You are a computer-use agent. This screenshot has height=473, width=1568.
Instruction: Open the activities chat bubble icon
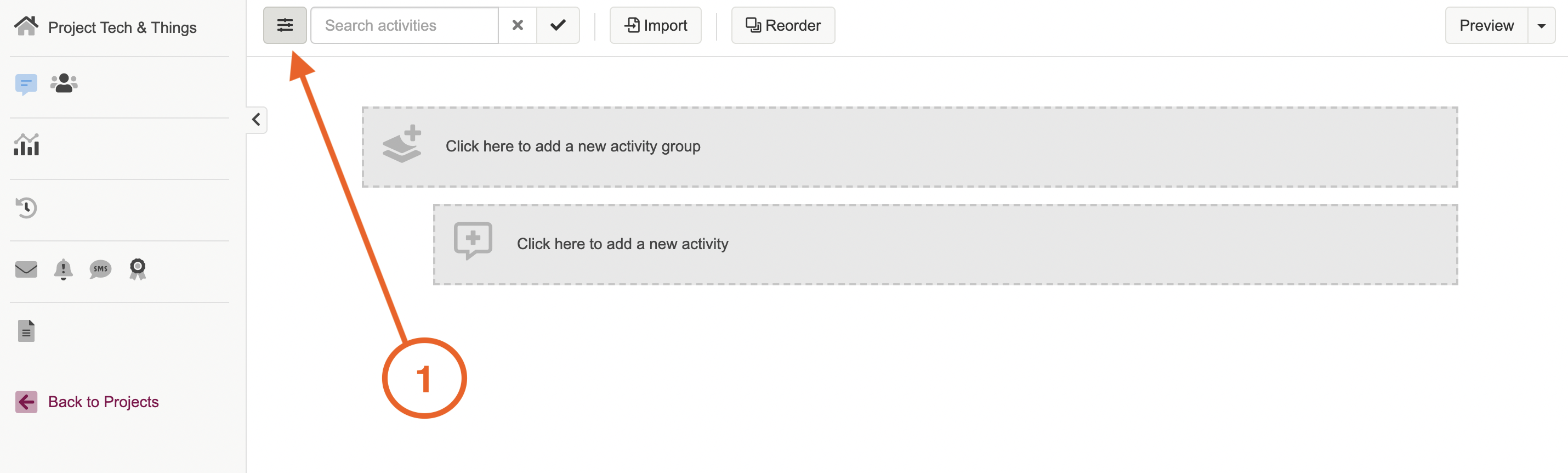26,84
